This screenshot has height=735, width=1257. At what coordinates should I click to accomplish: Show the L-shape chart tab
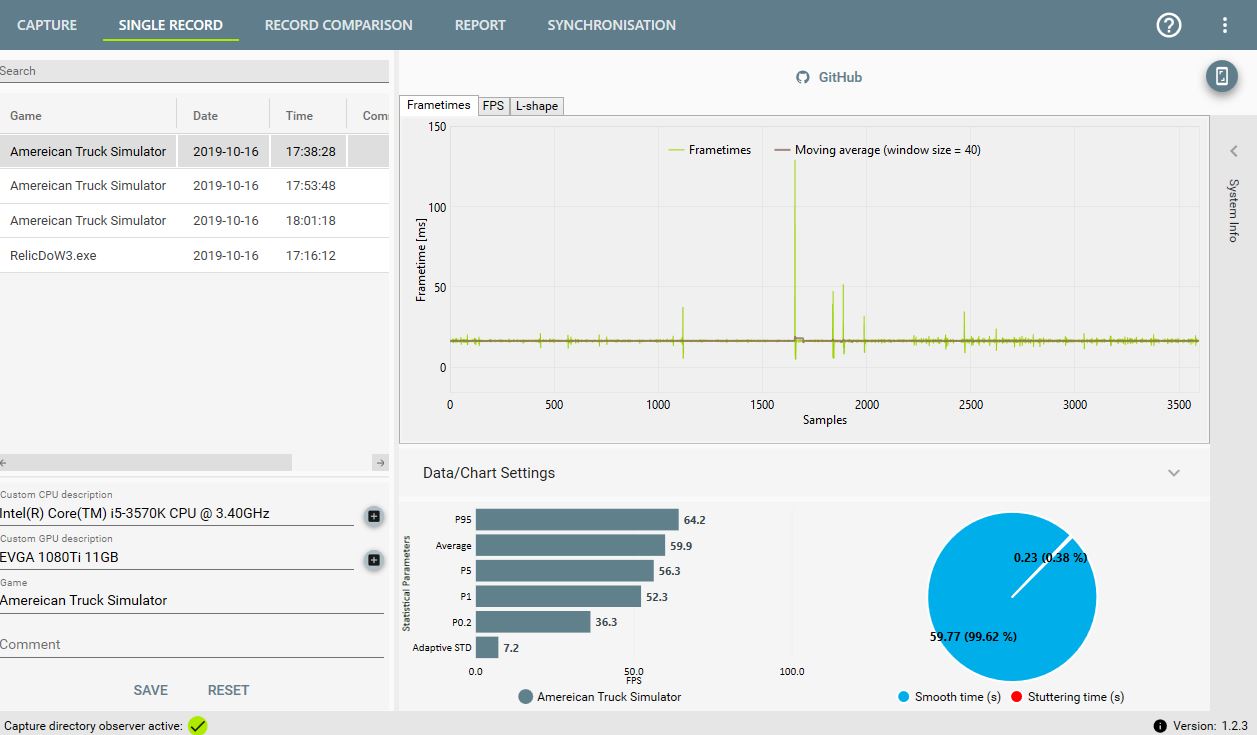(537, 106)
